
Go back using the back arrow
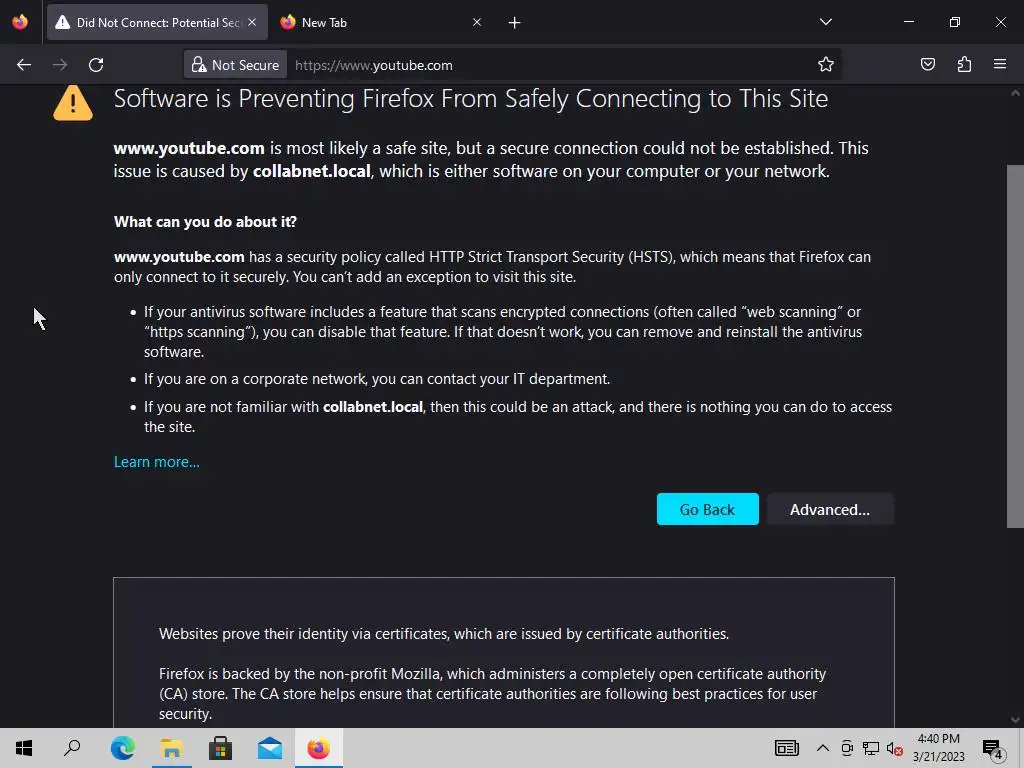24,65
